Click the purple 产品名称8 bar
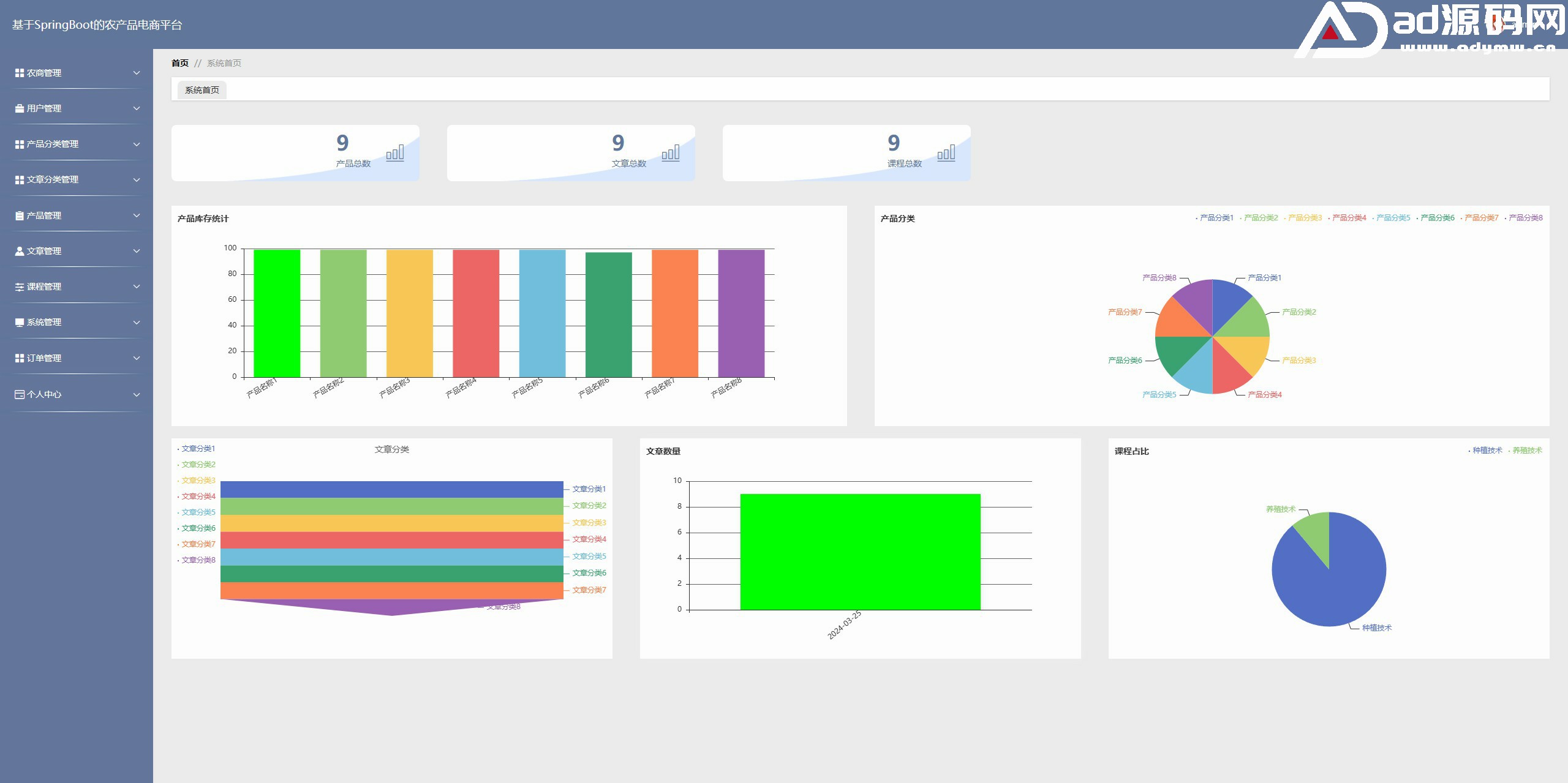The image size is (1568, 783). [741, 313]
